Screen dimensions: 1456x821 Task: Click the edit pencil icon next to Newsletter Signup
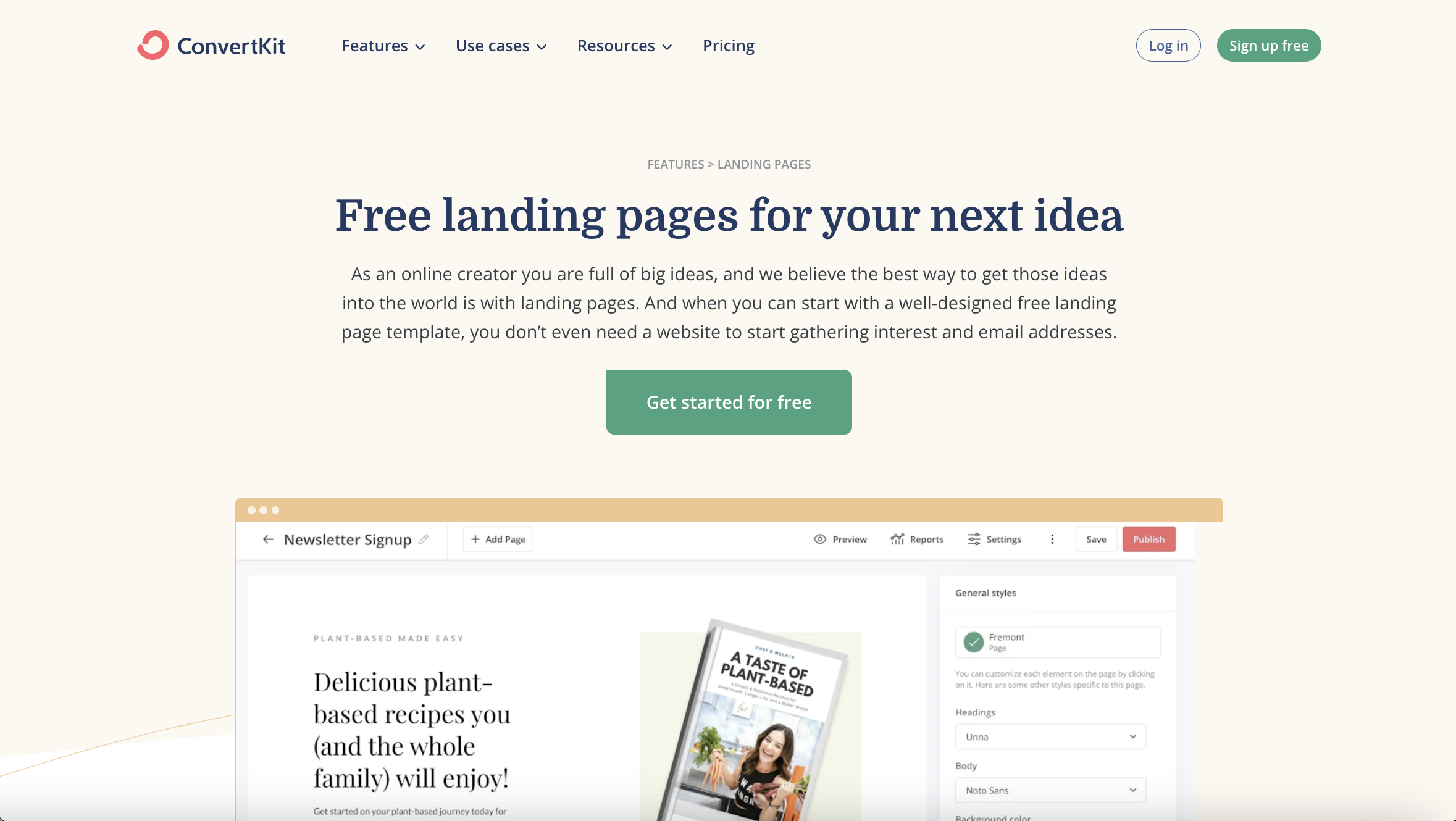point(425,539)
